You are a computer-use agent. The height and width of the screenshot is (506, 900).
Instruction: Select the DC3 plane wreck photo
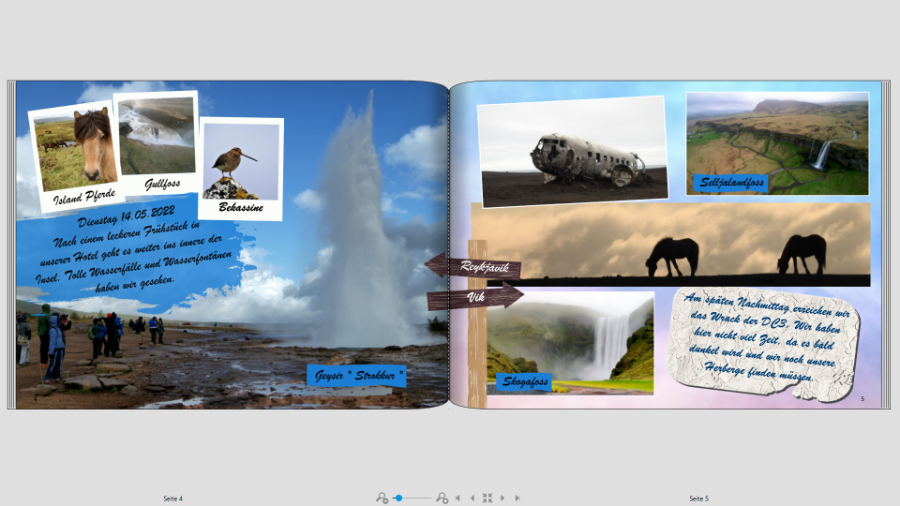click(573, 151)
